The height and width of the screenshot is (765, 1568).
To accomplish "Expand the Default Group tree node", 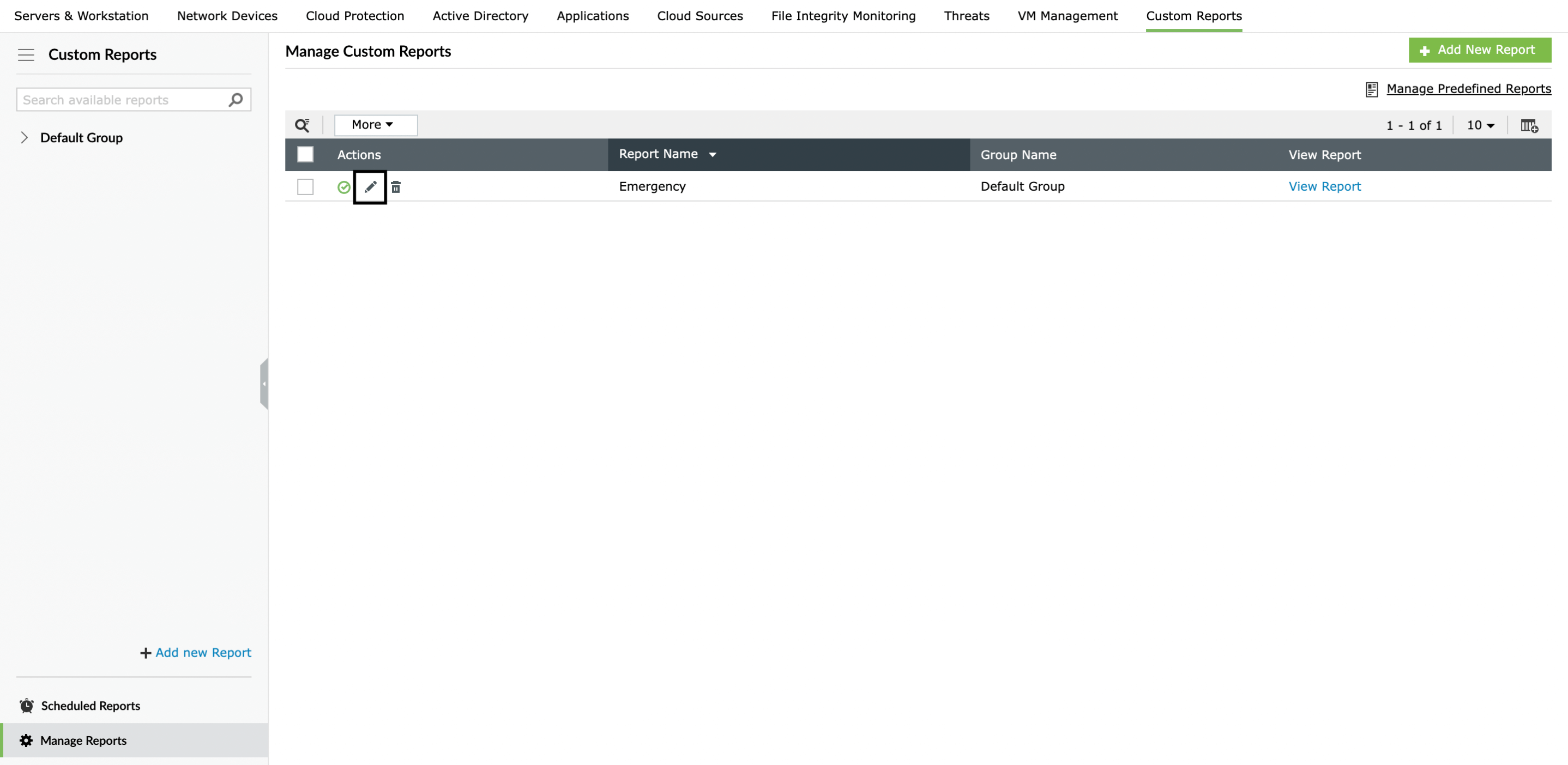I will [x=25, y=137].
